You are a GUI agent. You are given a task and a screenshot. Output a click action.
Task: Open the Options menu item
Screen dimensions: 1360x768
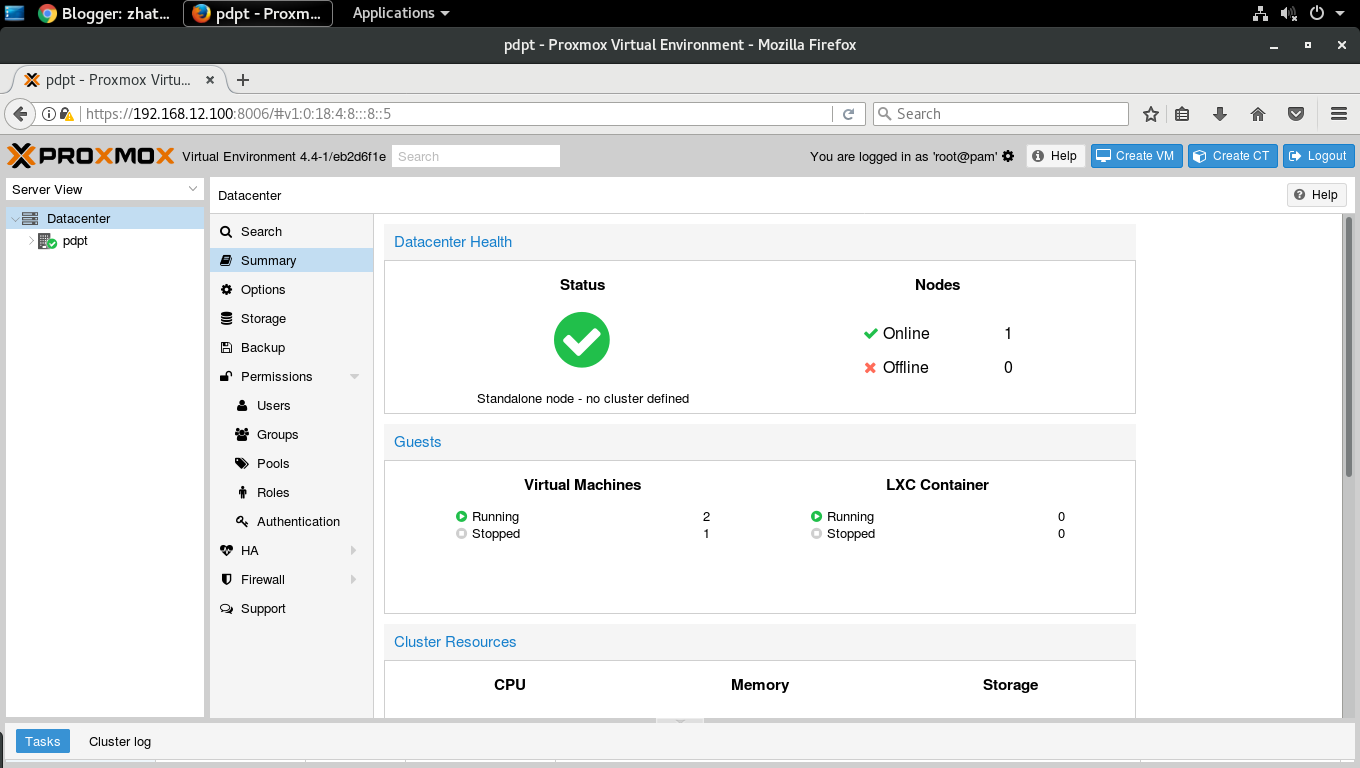(291, 290)
